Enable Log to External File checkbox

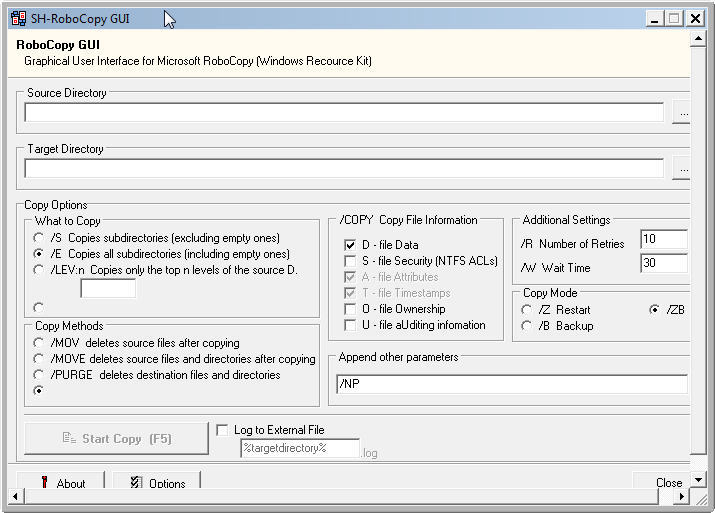(223, 430)
